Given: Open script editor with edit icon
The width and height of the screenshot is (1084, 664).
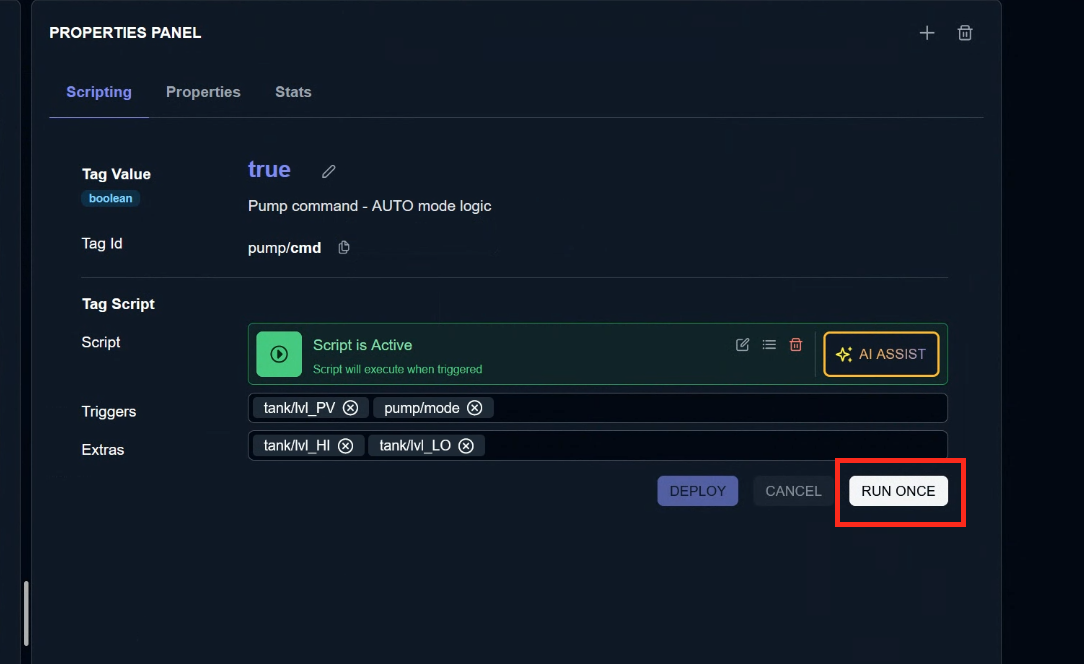Looking at the screenshot, I should tap(742, 345).
